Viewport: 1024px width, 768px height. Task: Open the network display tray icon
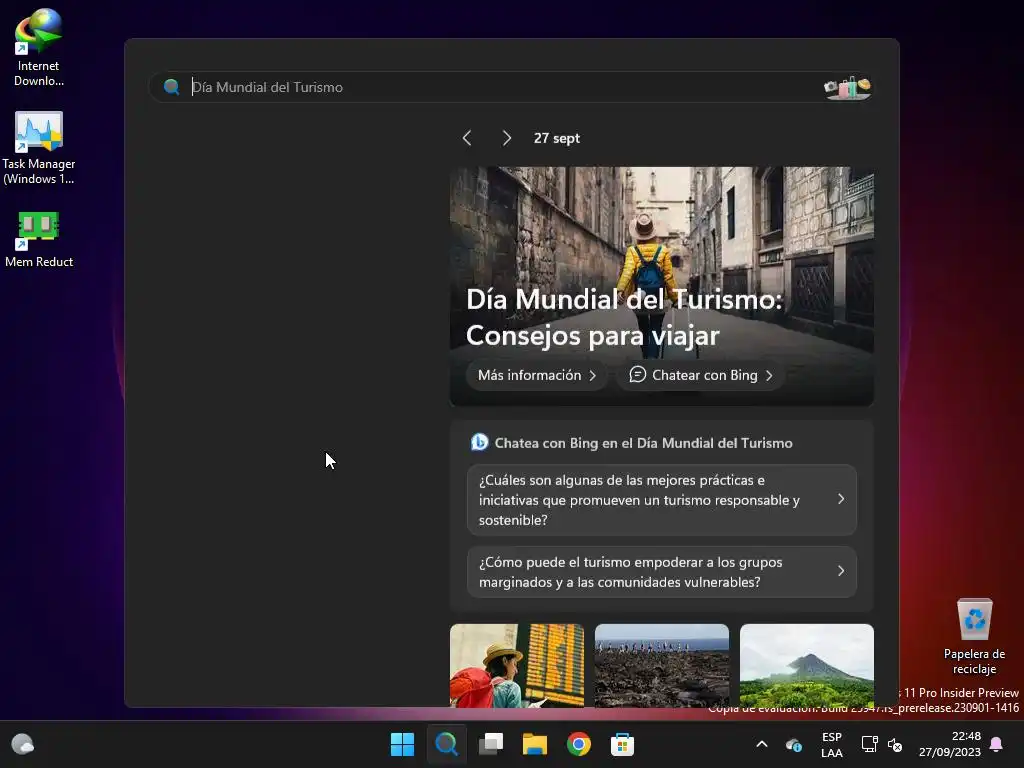pos(869,744)
